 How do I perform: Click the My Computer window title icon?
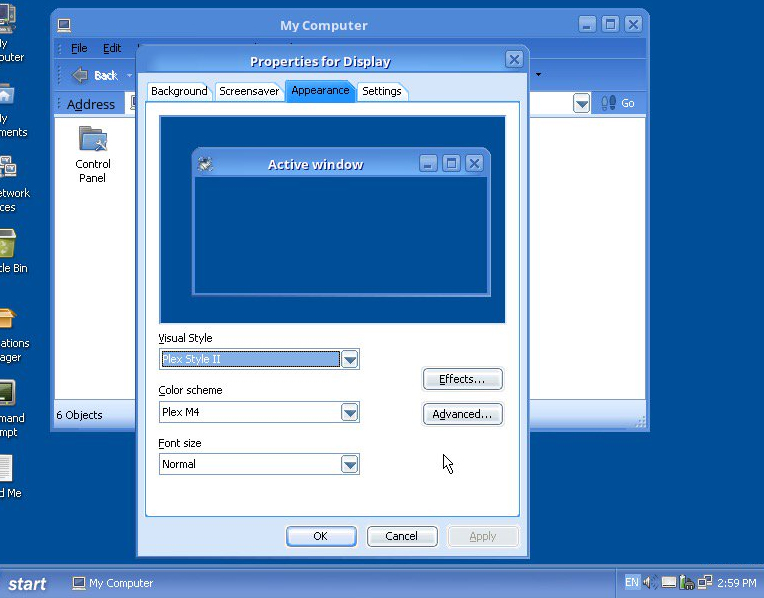64,24
